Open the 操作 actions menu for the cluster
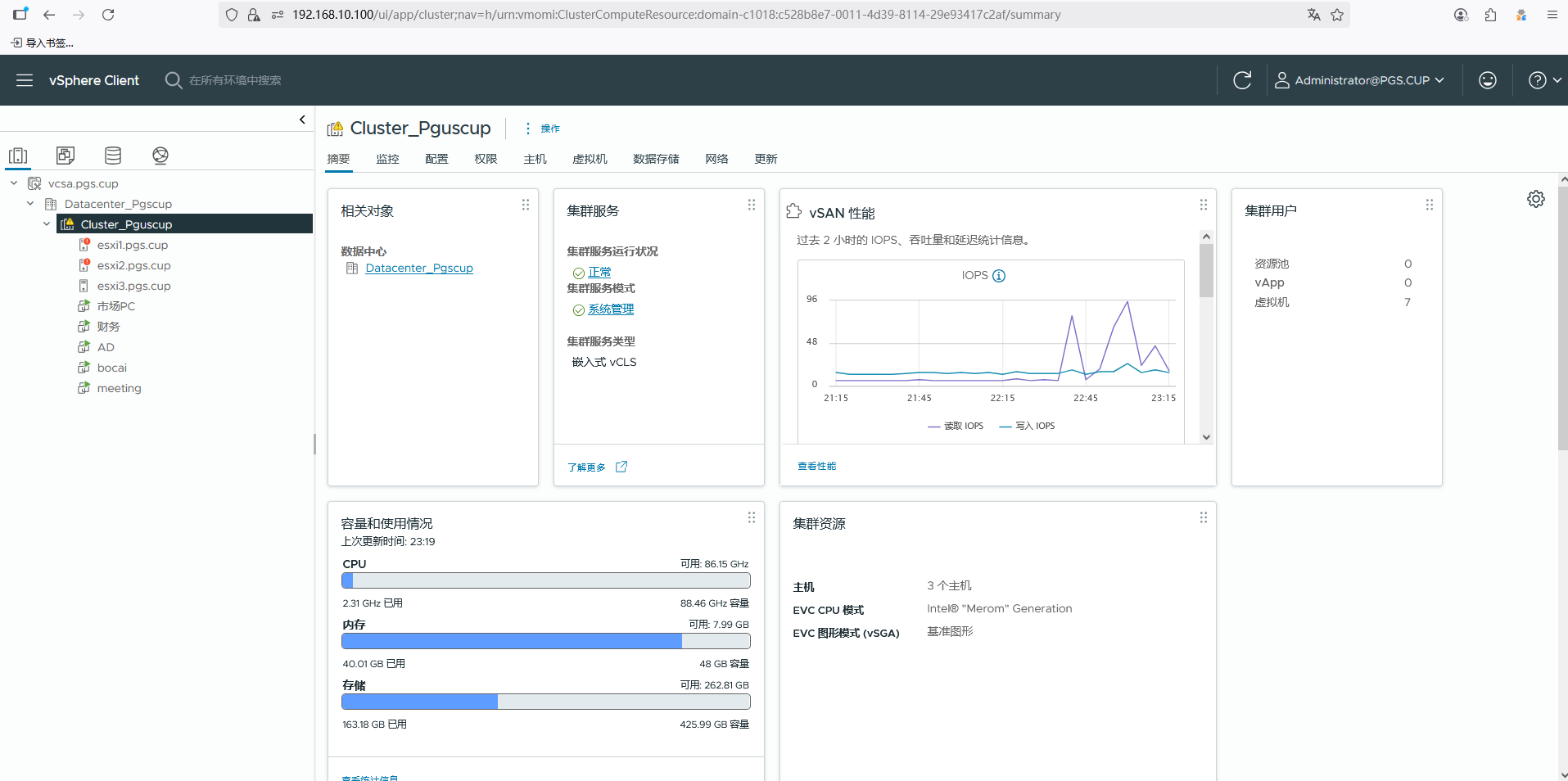 (x=542, y=129)
